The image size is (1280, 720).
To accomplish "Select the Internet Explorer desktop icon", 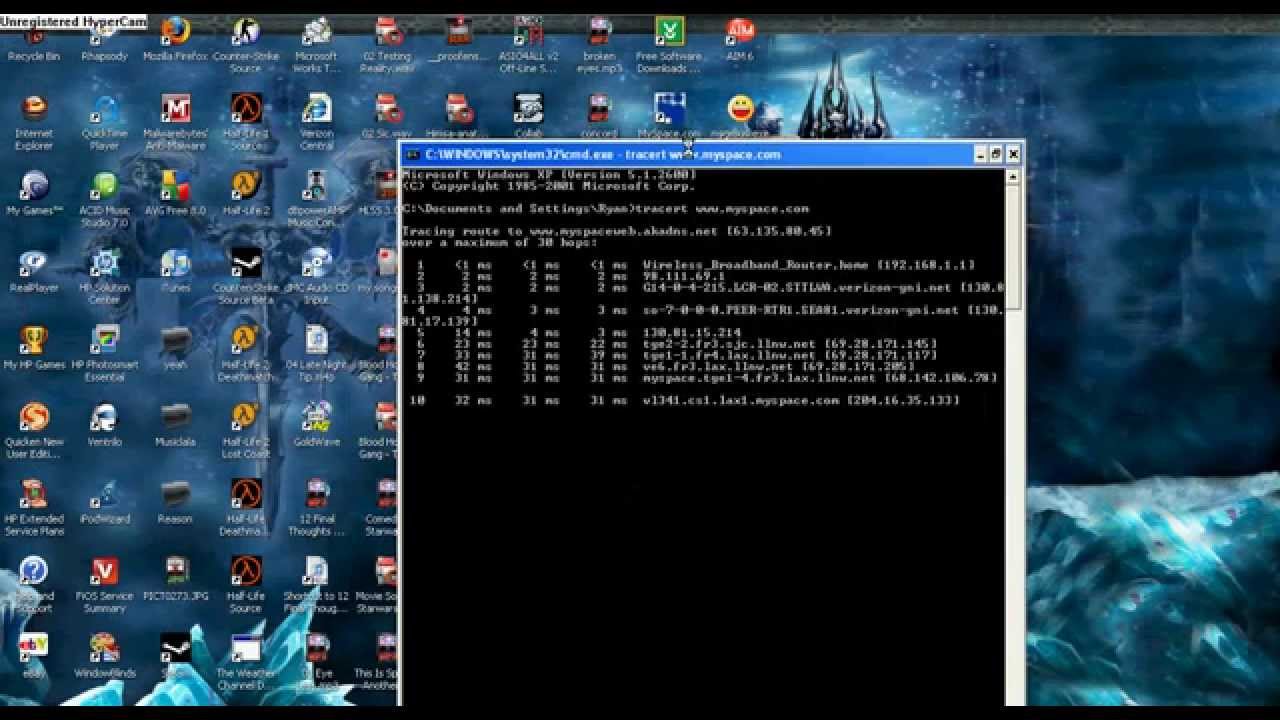I will pos(34,122).
